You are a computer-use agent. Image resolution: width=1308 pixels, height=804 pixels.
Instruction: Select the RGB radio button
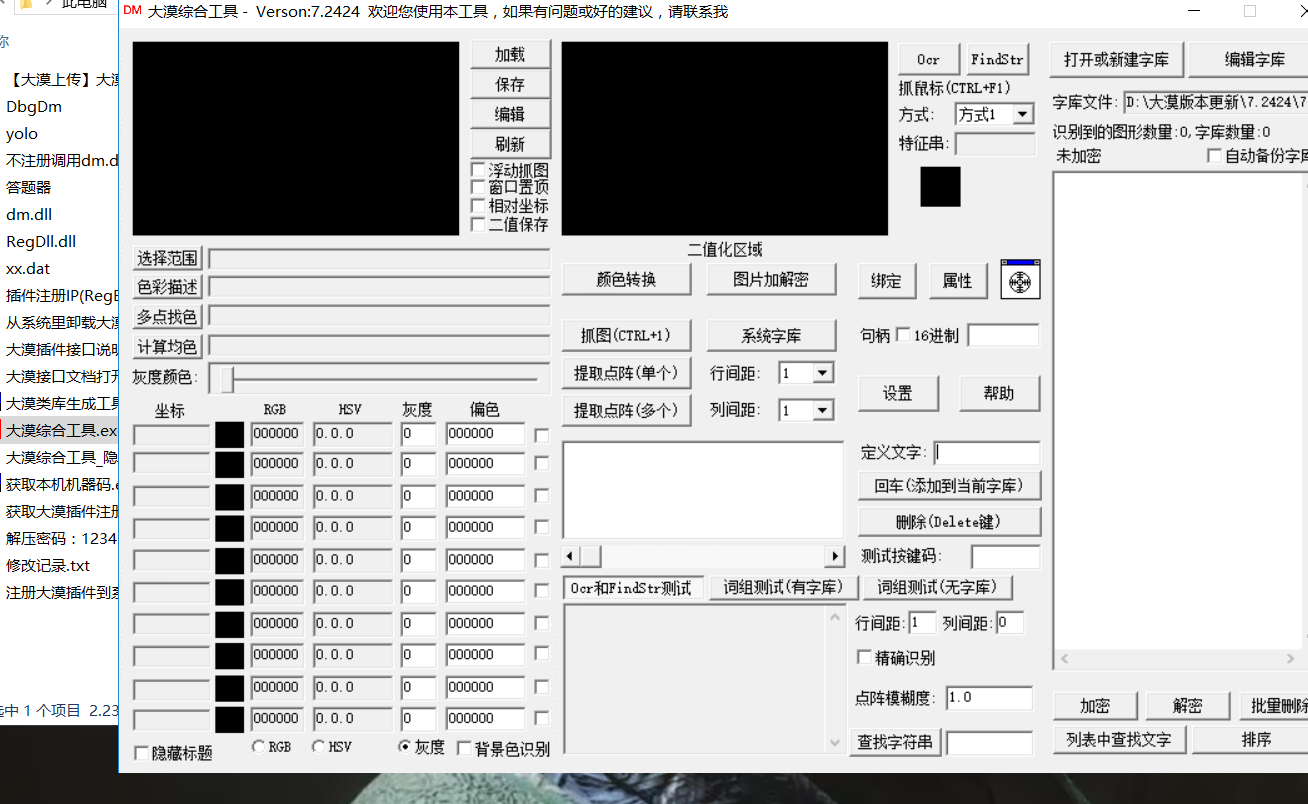point(259,746)
